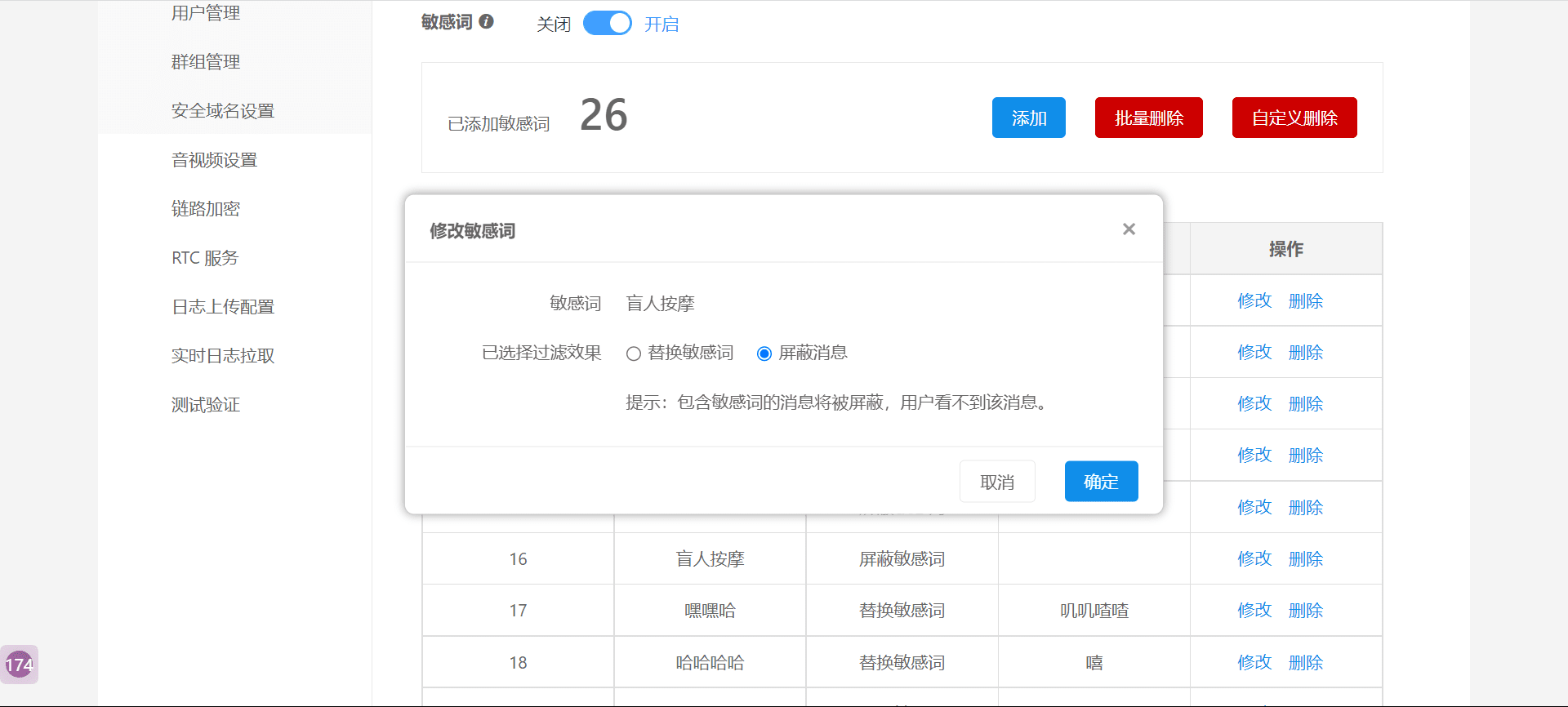Click 屏蔽敏感词 cell in row 16

pos(902,559)
